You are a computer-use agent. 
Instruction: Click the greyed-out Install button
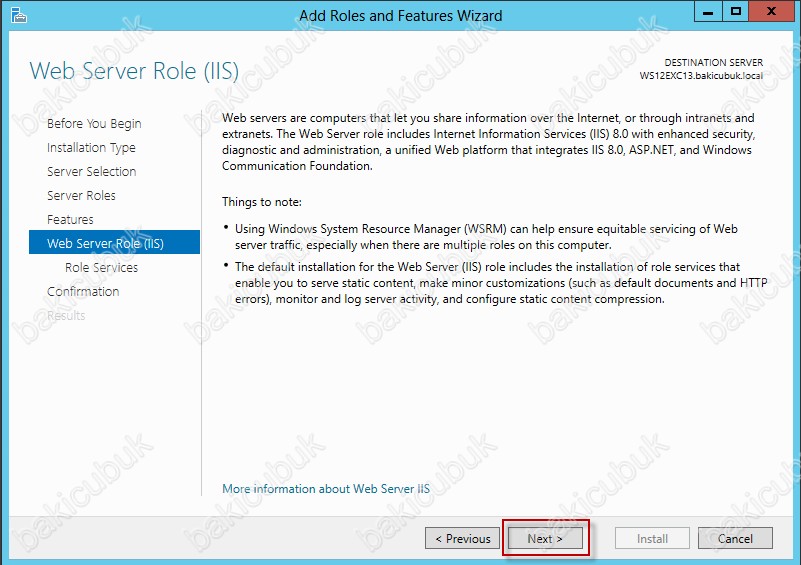pyautogui.click(x=652, y=538)
